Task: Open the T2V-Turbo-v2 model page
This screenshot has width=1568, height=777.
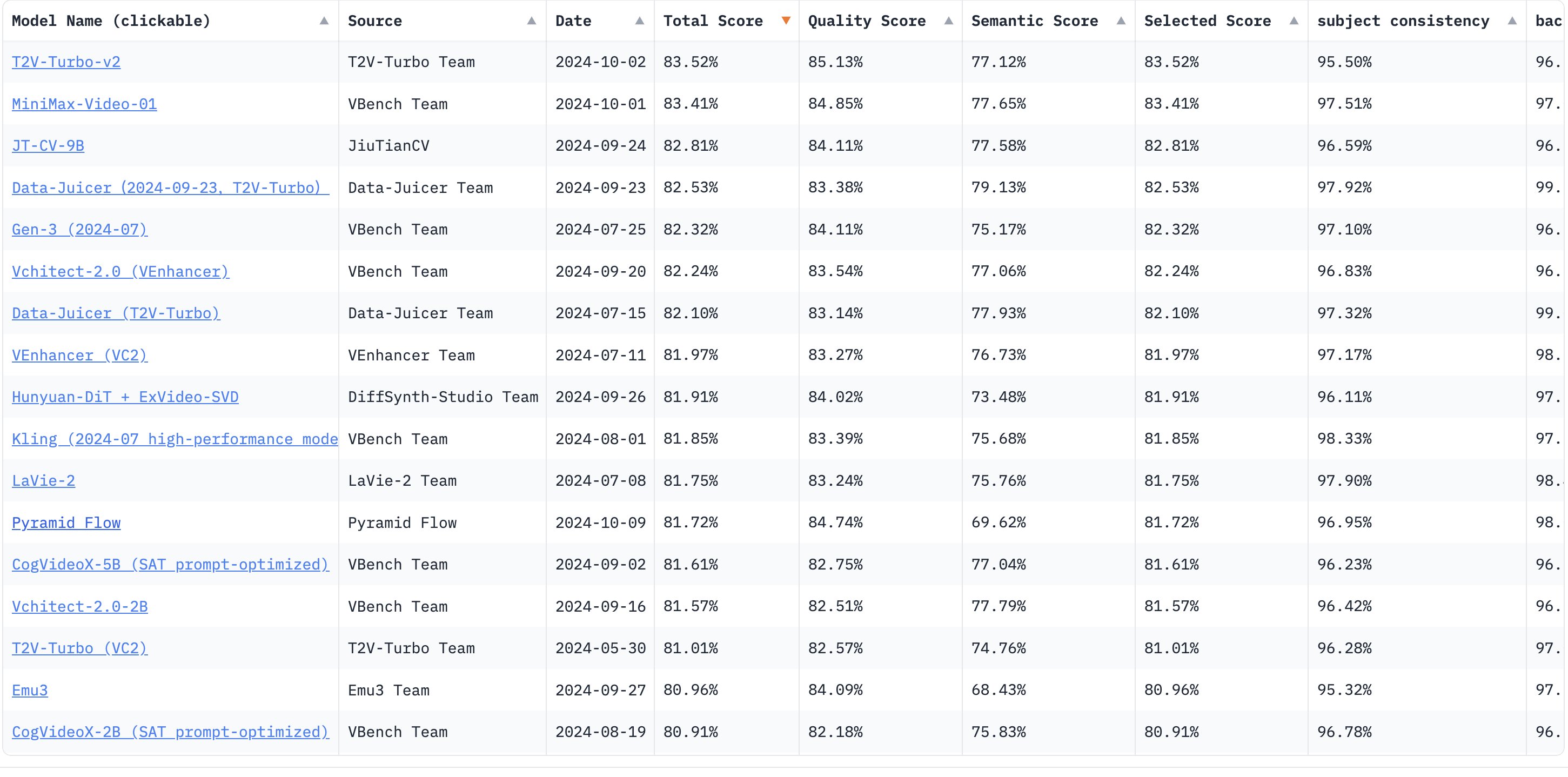Action: click(66, 62)
